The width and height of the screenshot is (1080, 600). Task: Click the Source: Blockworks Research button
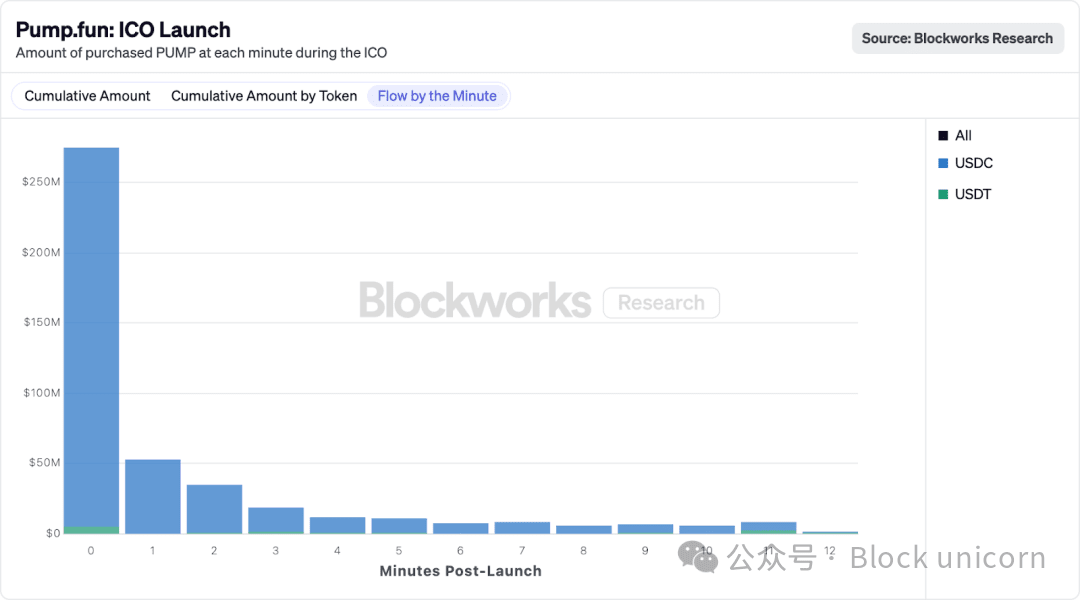pos(957,38)
